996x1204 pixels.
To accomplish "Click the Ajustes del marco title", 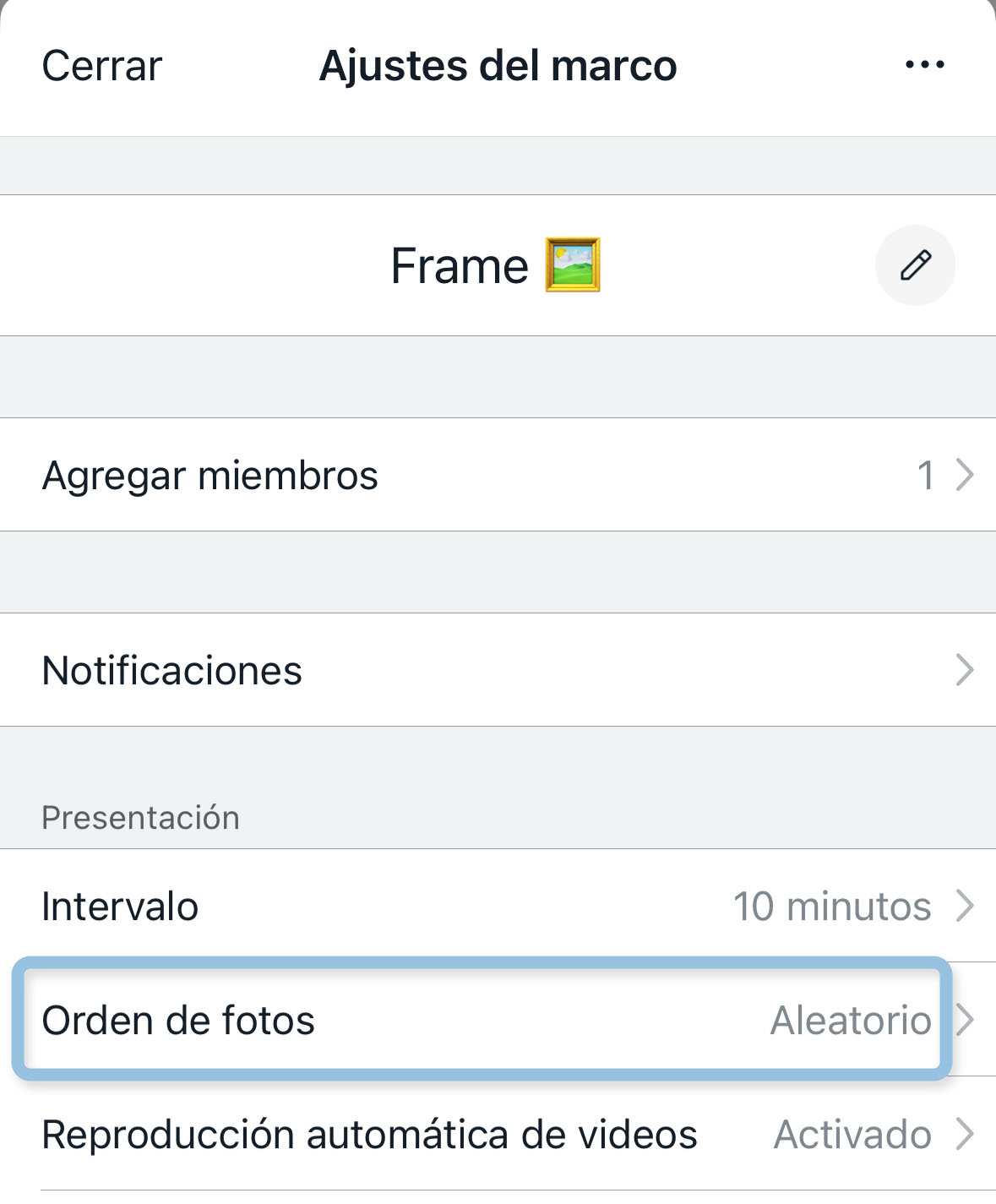I will click(498, 66).
